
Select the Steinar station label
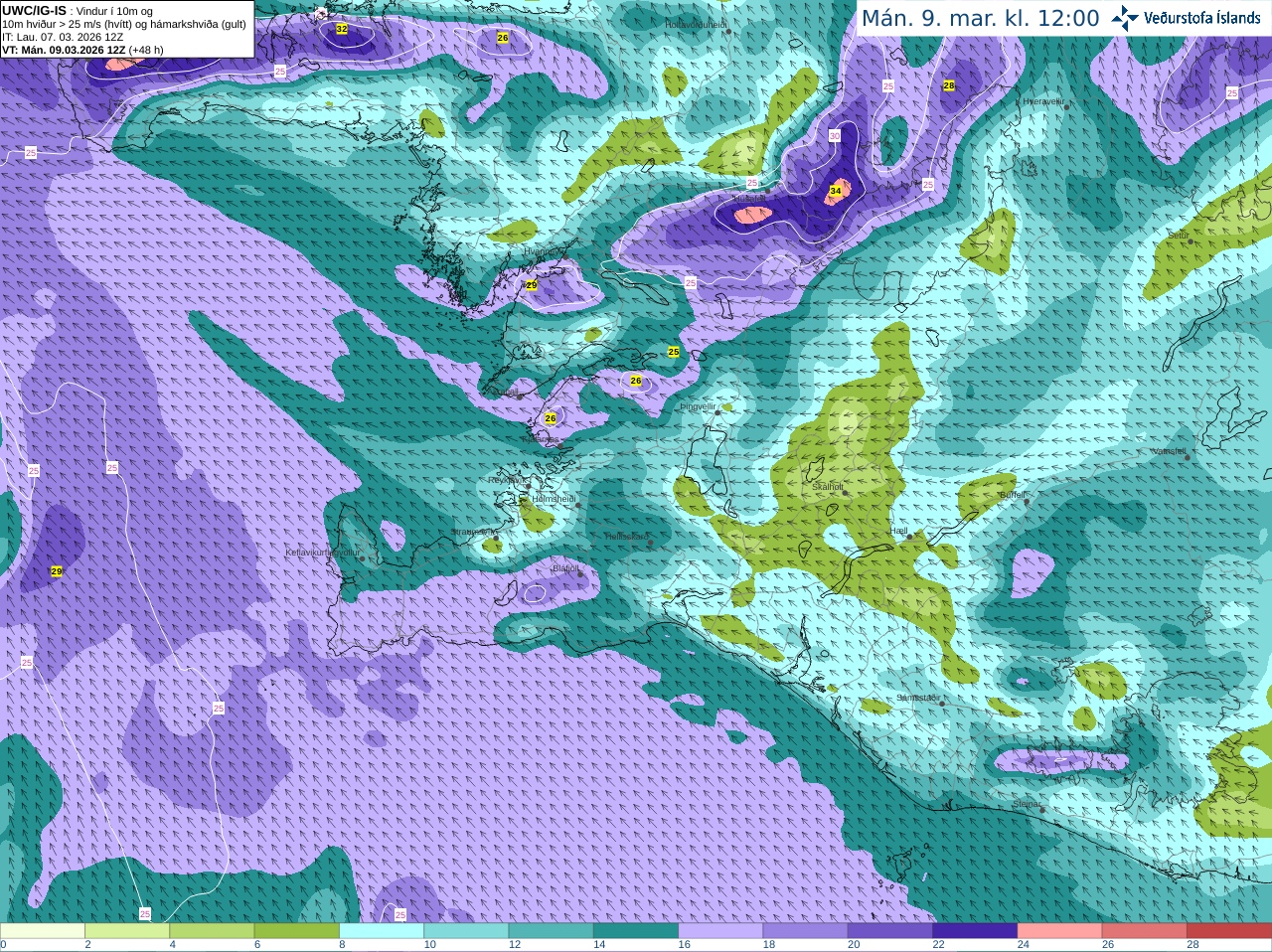[x=1026, y=804]
